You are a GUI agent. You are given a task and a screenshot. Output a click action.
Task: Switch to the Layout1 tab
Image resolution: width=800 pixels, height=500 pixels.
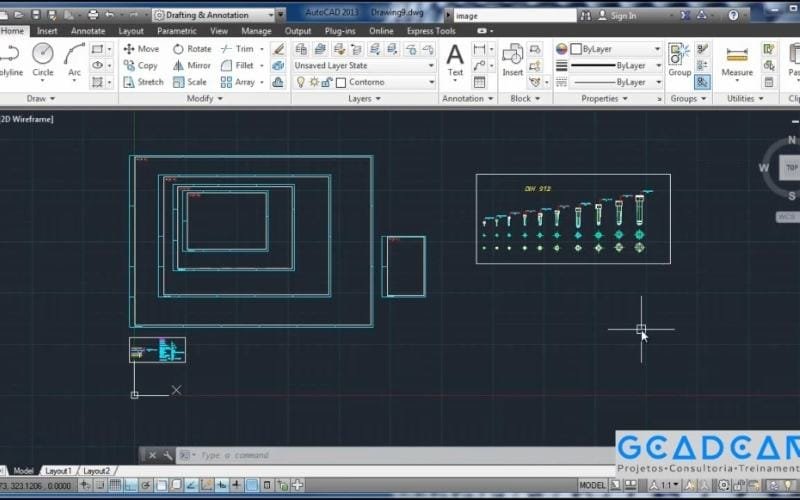click(58, 471)
